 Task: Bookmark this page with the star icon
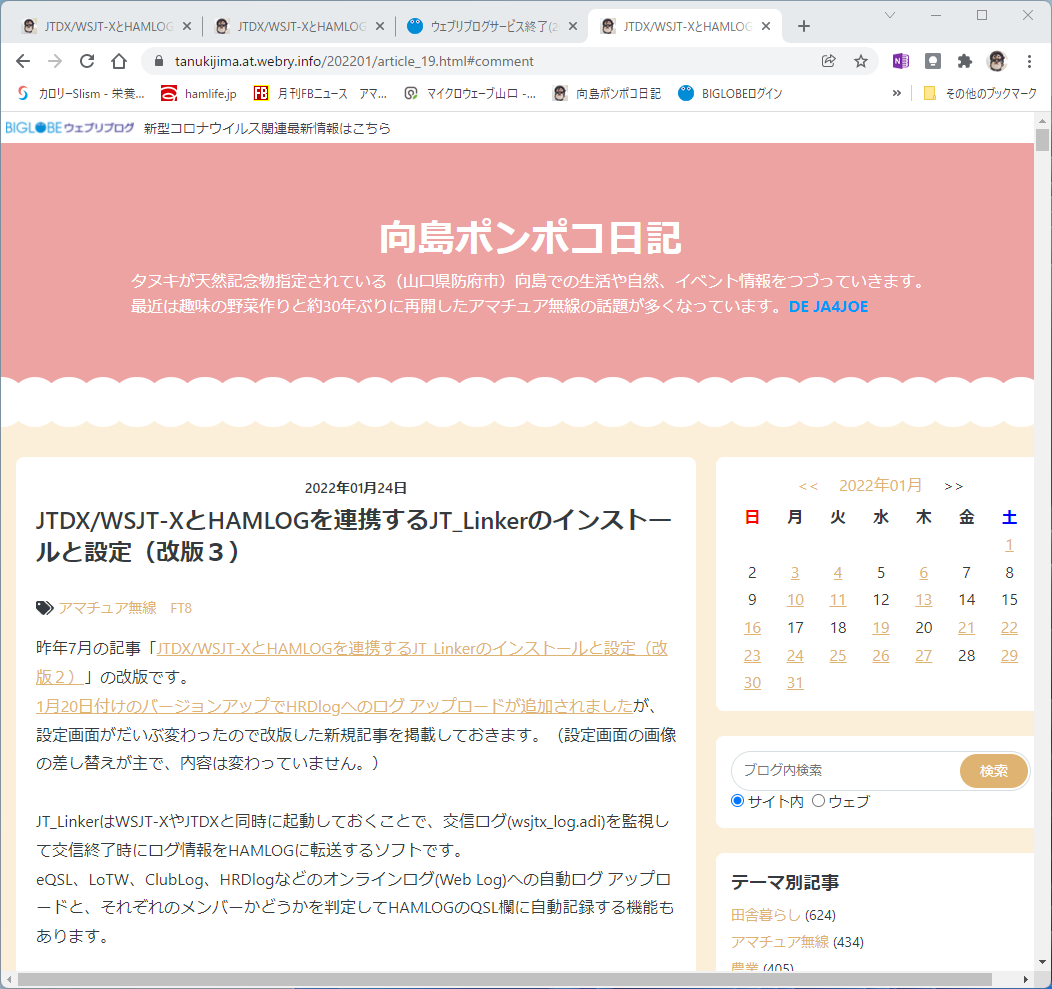point(861,61)
